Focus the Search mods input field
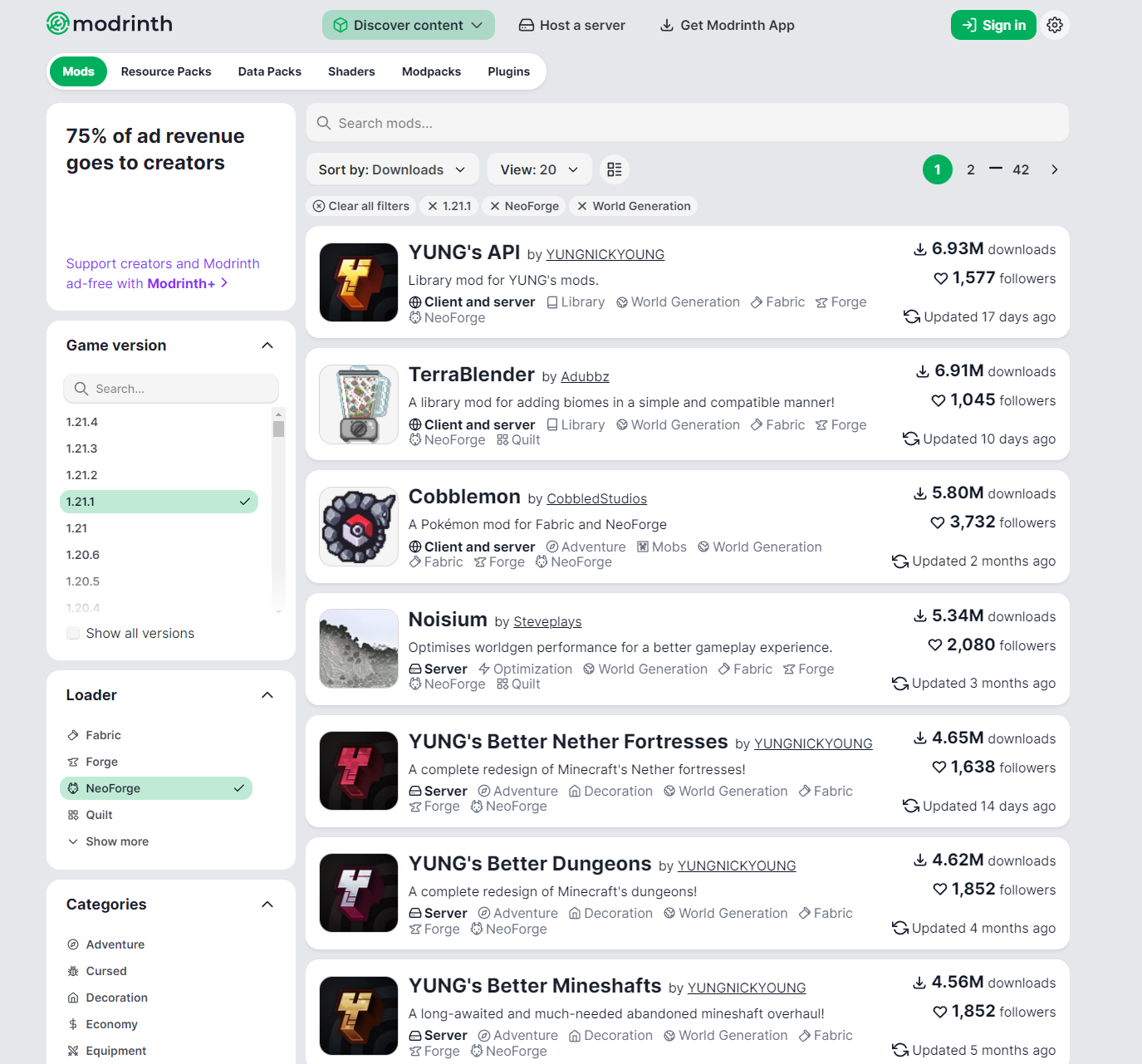 tap(688, 123)
